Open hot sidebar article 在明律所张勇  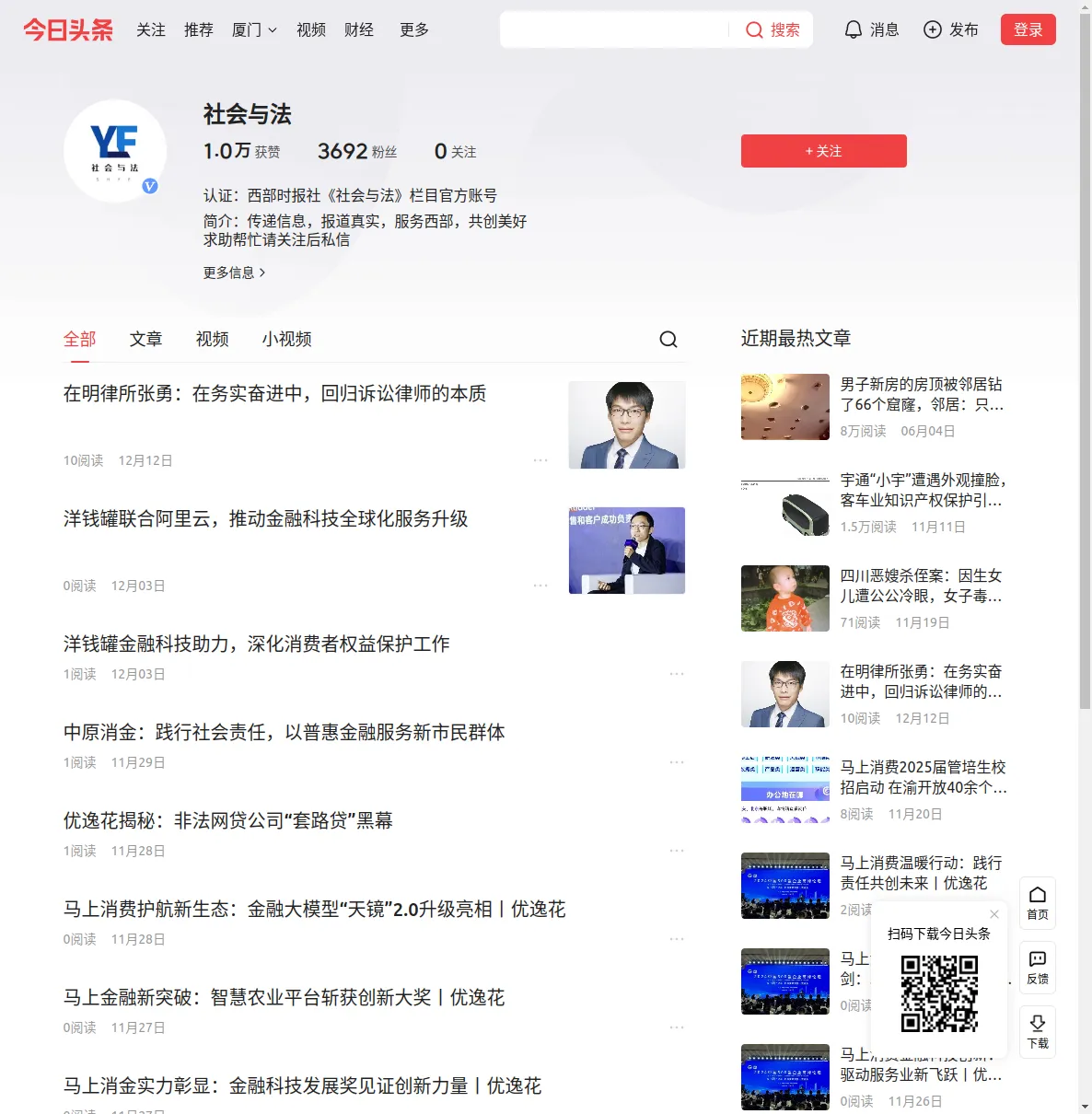click(x=923, y=681)
